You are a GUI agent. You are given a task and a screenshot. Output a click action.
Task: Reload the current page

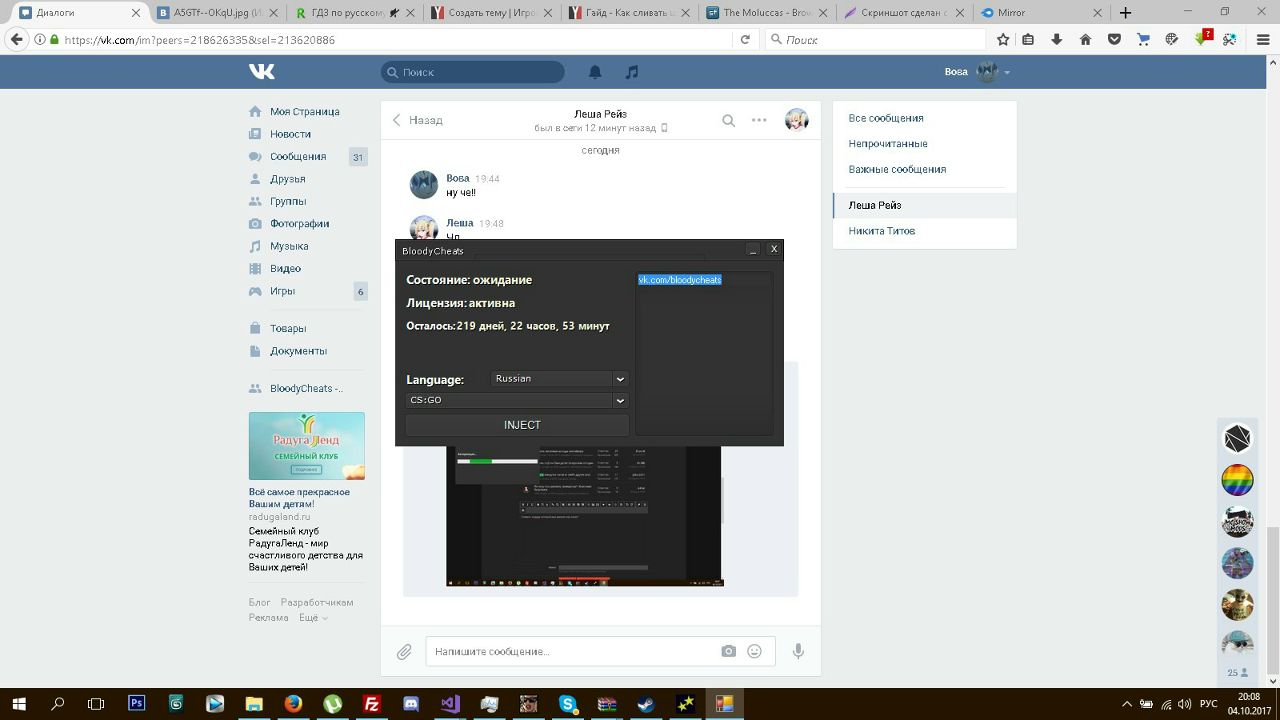coord(745,39)
